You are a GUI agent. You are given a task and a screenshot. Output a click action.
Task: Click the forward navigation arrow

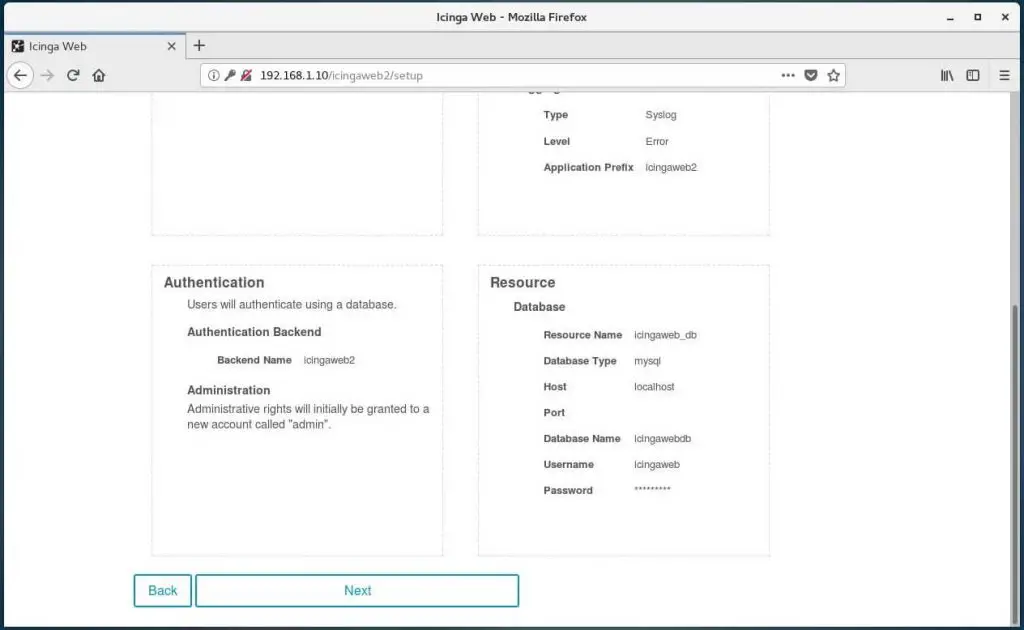tap(47, 76)
